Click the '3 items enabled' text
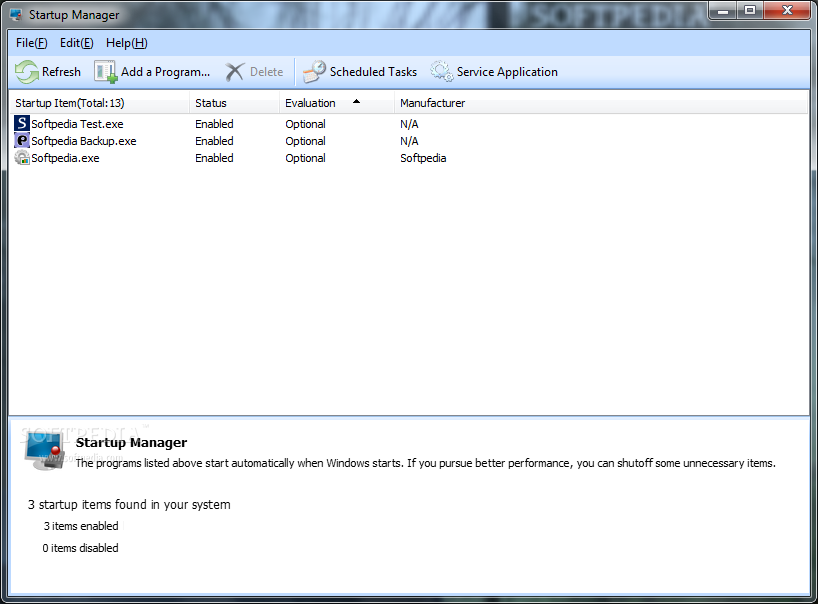818x604 pixels. (x=81, y=526)
